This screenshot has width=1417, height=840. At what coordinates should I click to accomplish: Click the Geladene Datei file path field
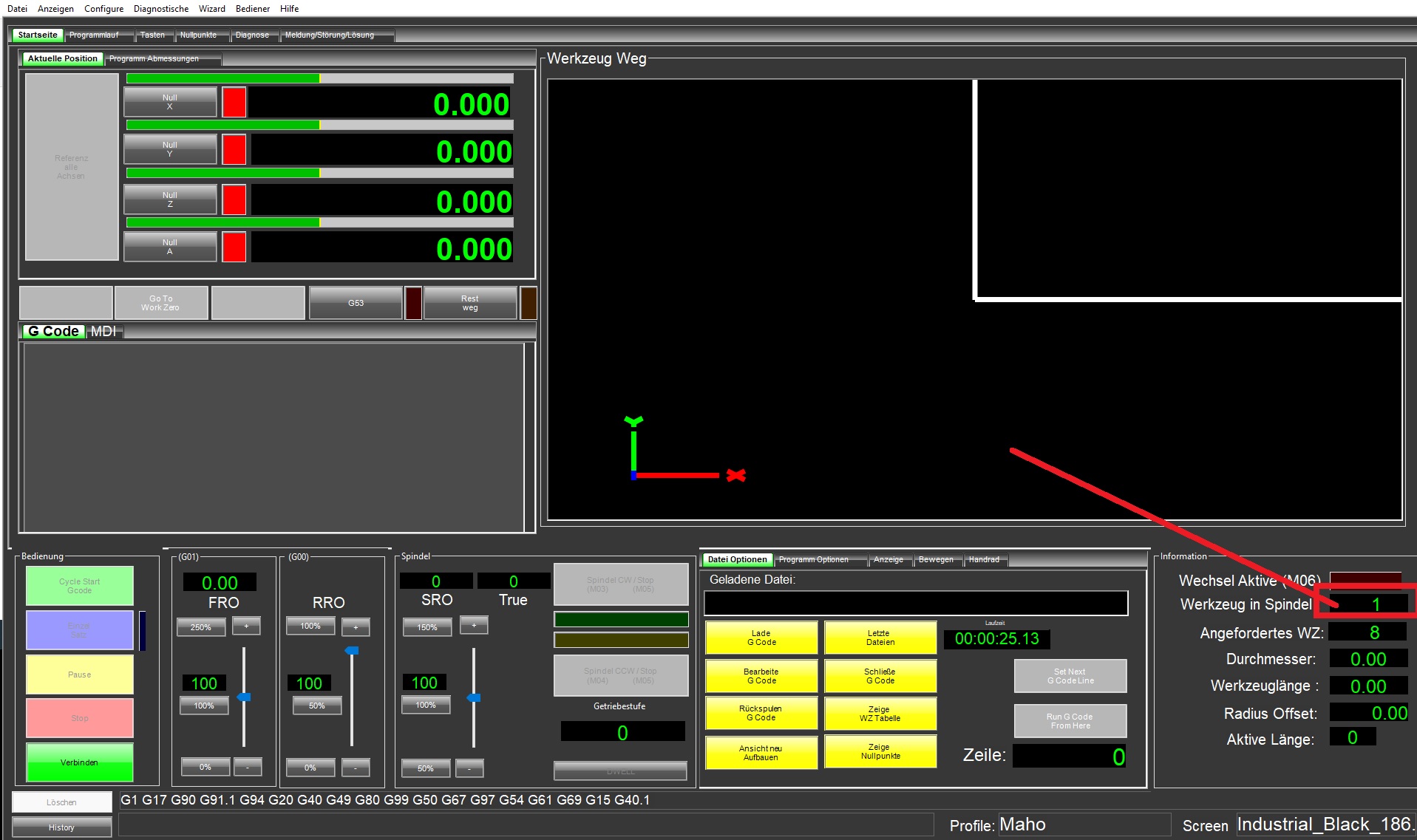pos(915,603)
